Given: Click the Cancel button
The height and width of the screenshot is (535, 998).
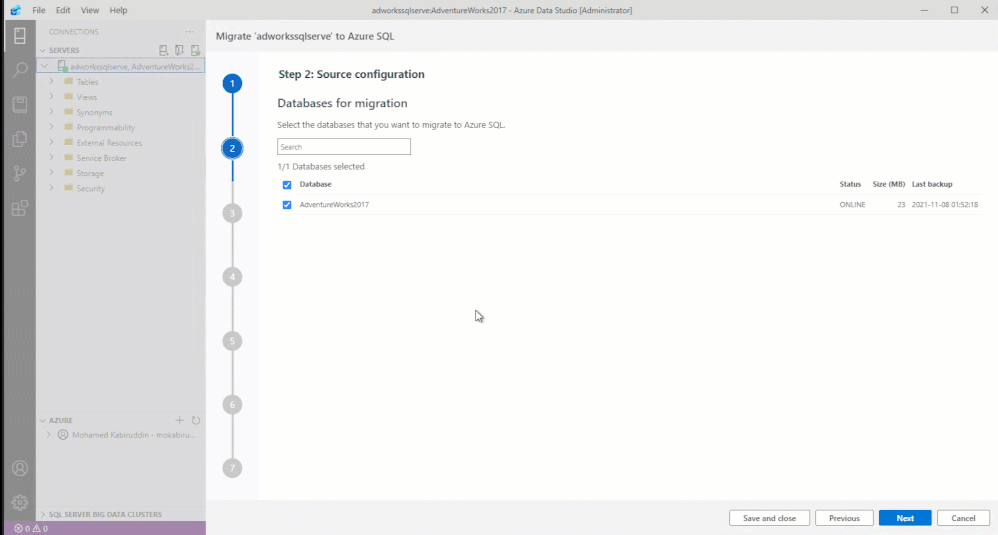Looking at the screenshot, I should (963, 518).
